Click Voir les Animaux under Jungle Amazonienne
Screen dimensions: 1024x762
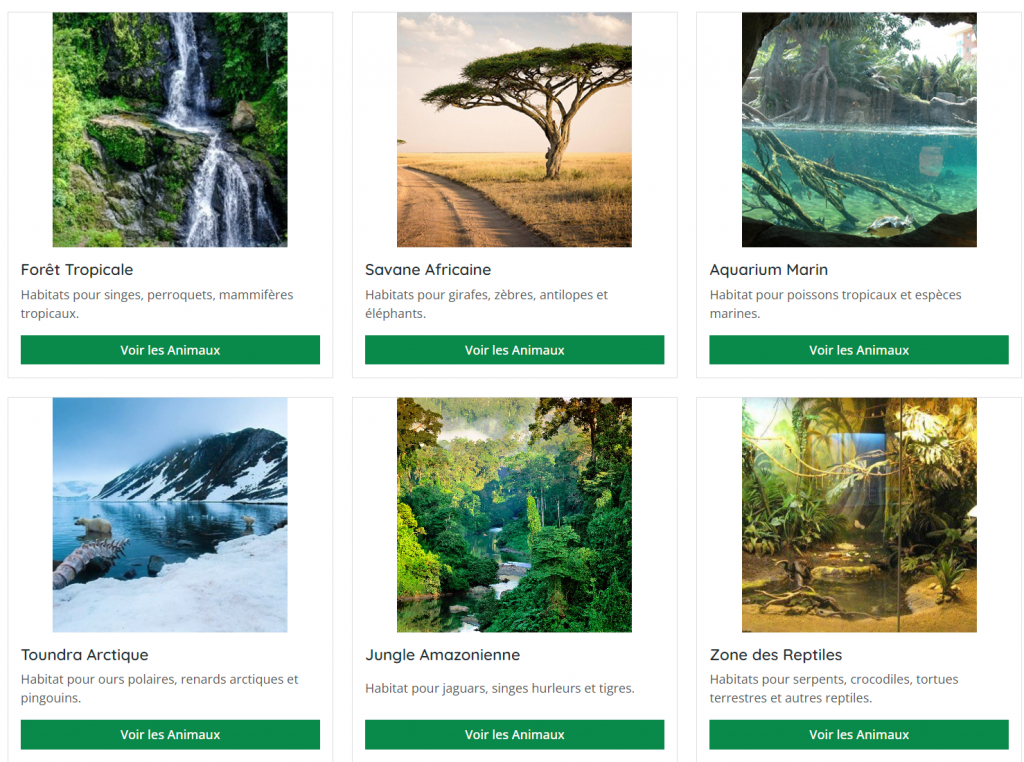coord(515,735)
